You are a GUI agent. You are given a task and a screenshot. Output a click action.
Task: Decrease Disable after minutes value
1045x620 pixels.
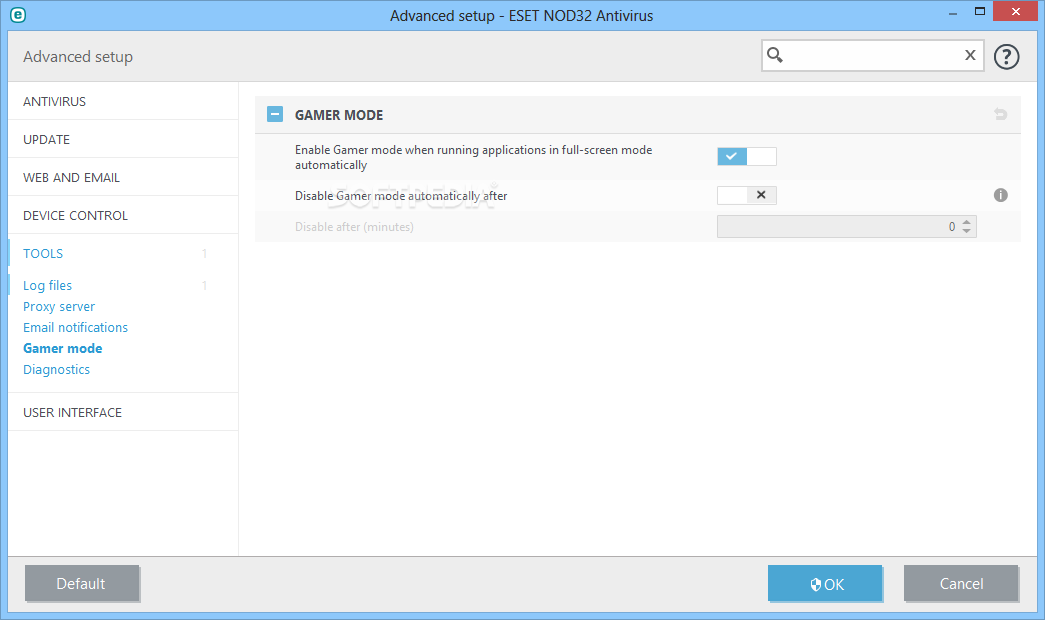[966, 231]
